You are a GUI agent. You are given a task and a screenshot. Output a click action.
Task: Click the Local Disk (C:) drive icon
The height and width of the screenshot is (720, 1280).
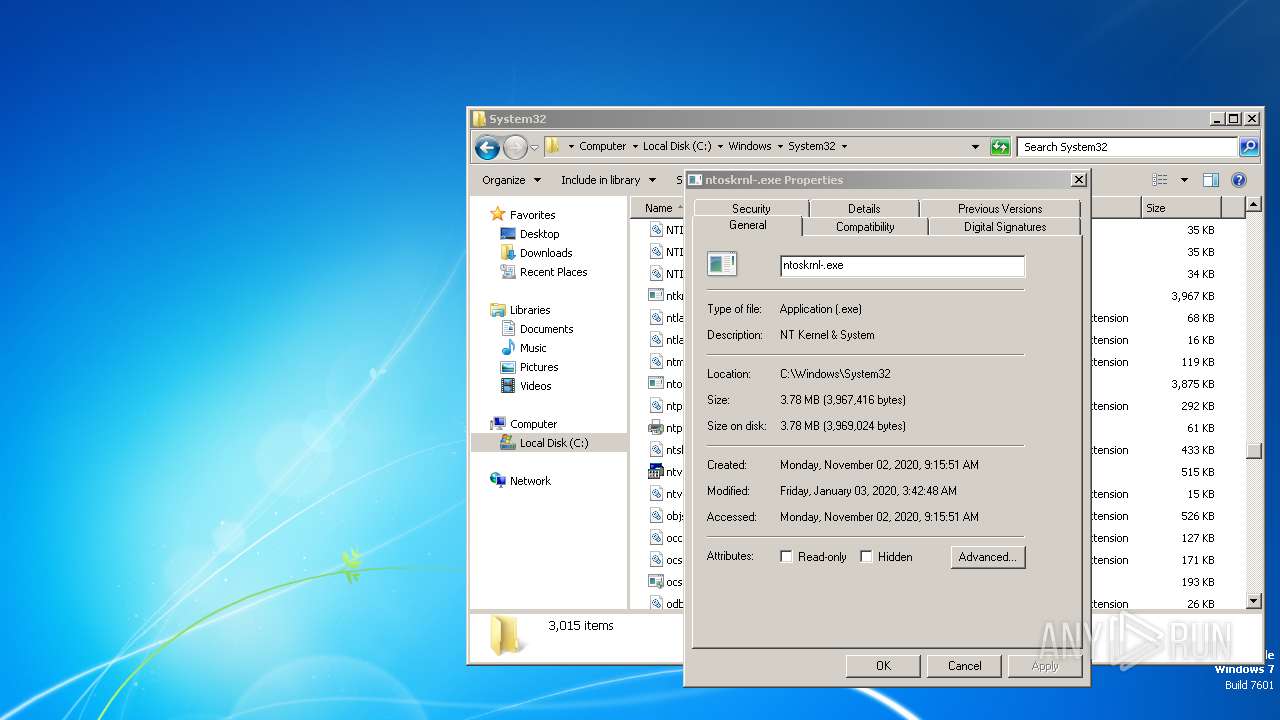[x=508, y=443]
